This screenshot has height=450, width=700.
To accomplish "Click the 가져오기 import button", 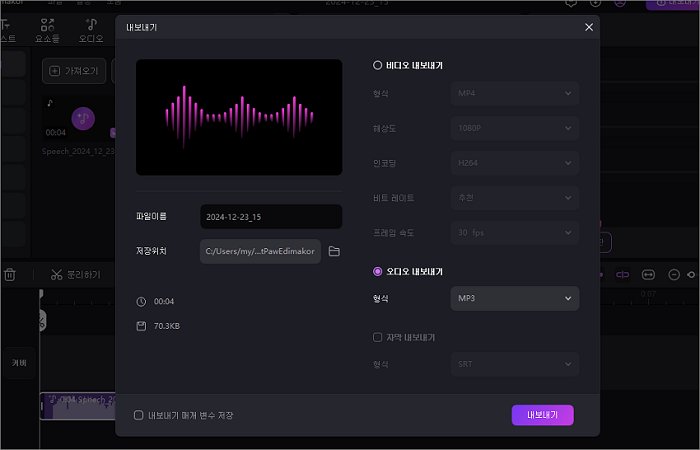I will (74, 71).
